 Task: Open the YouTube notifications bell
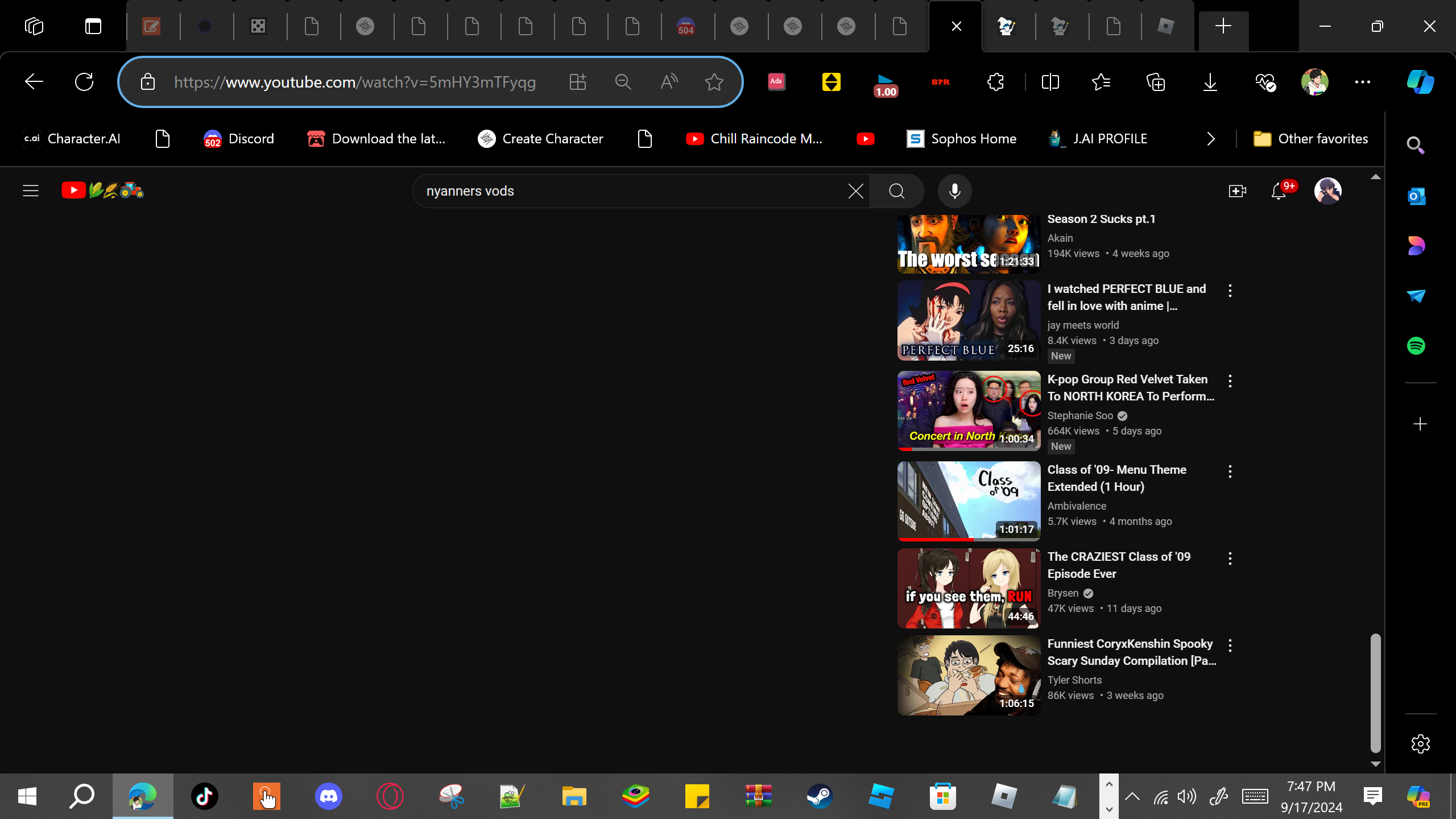1278,191
